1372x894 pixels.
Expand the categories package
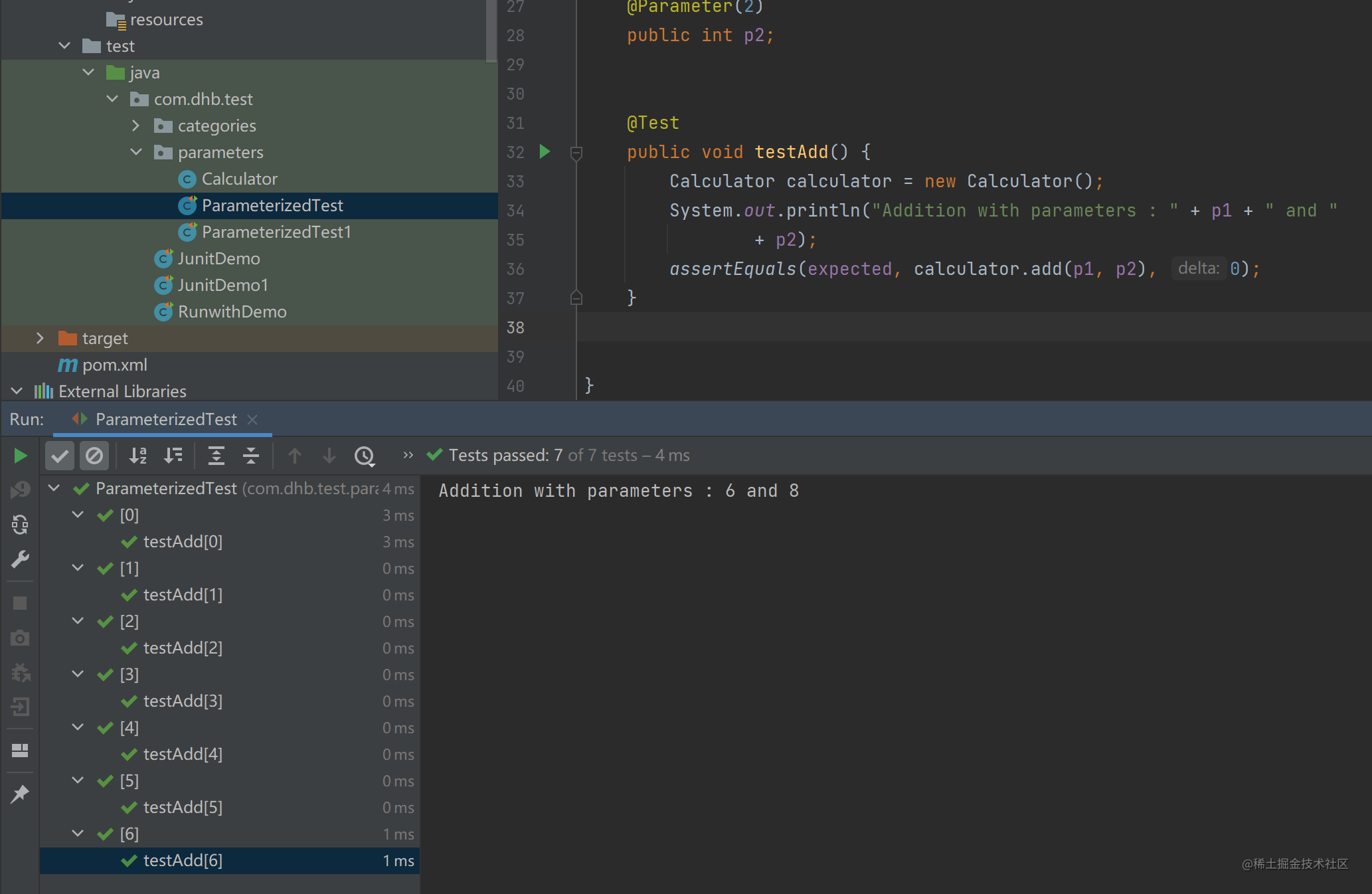[x=136, y=126]
